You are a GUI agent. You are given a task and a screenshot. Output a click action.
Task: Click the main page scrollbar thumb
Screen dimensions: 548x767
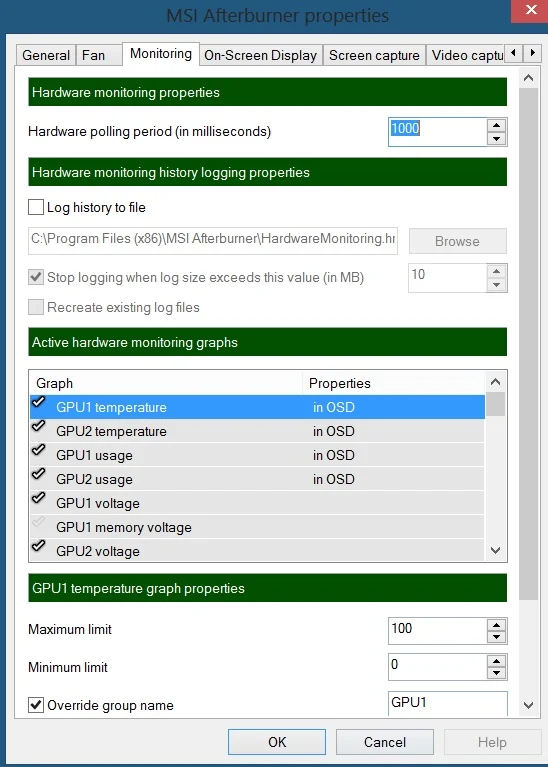click(x=528, y=343)
